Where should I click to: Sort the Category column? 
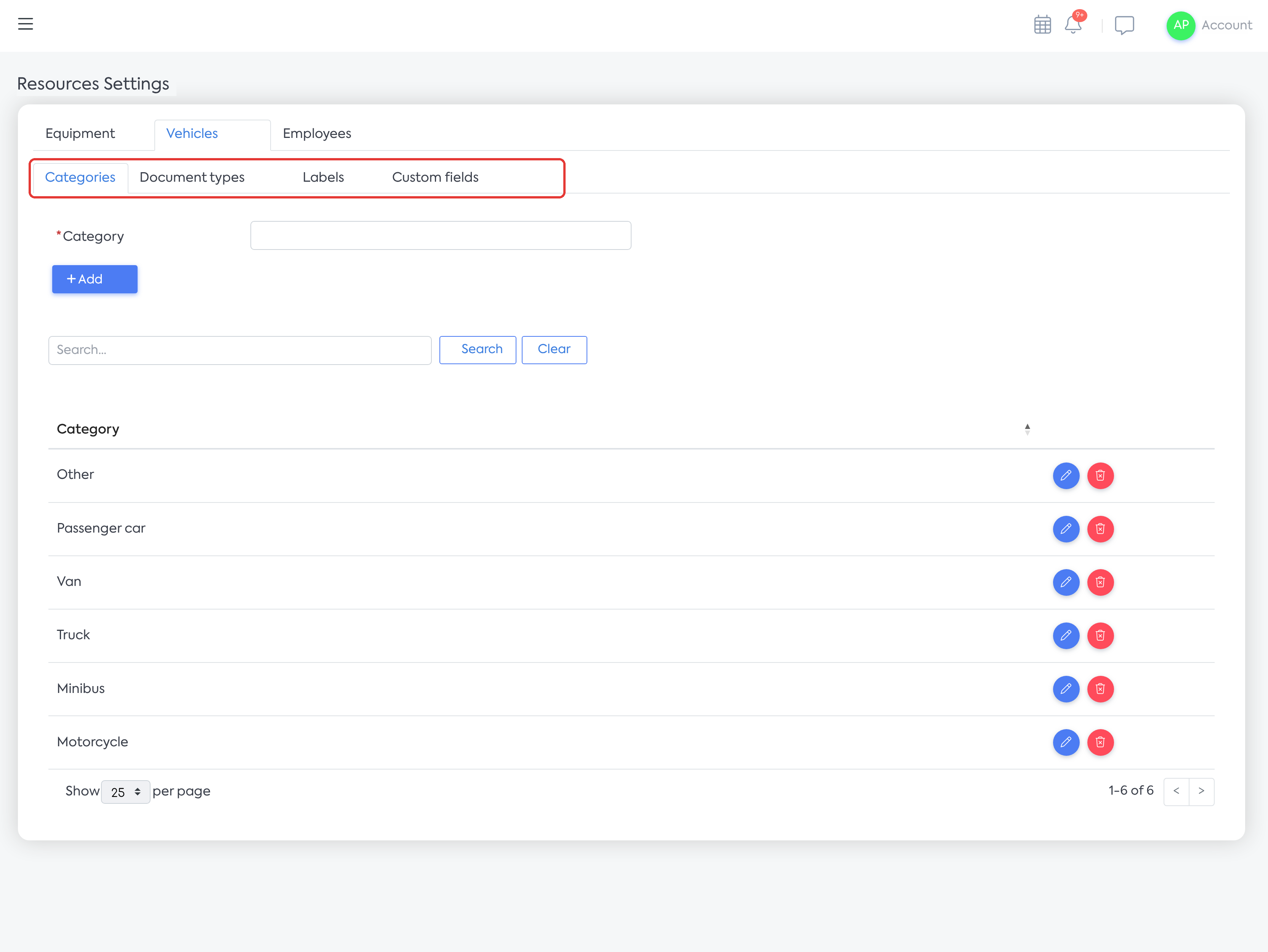tap(1027, 429)
